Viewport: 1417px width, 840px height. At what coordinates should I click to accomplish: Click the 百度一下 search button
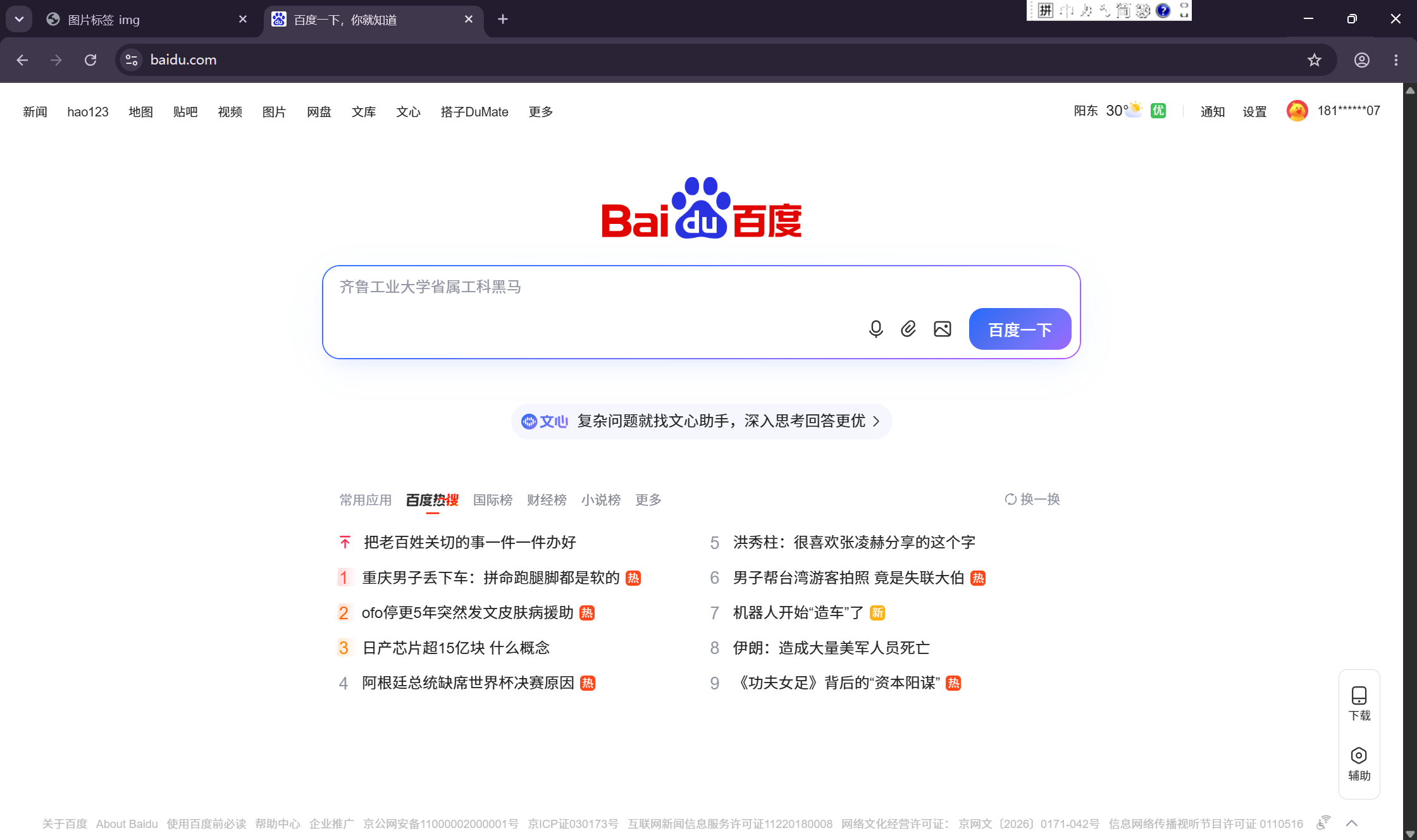tap(1020, 329)
